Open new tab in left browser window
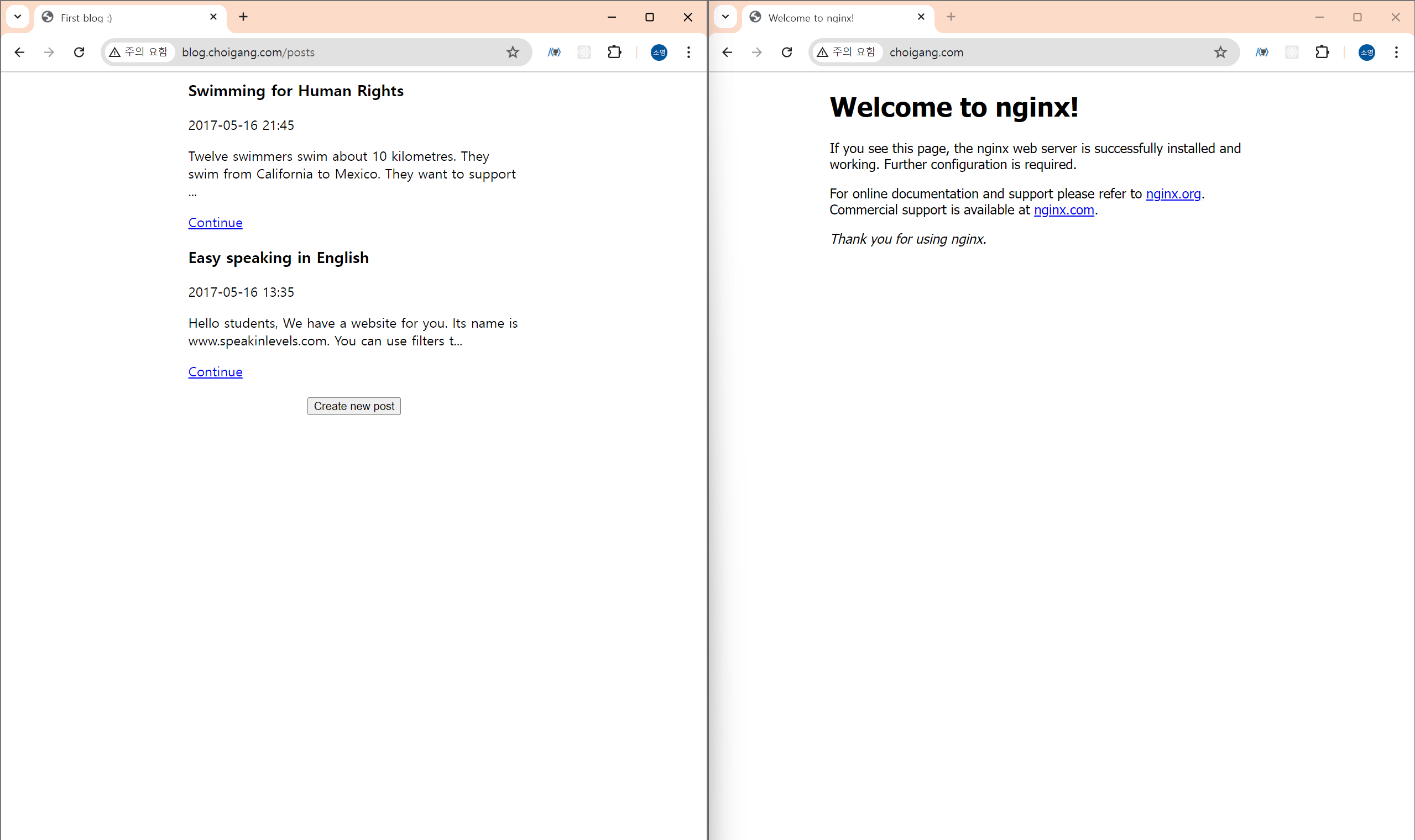The height and width of the screenshot is (840, 1415). pos(243,17)
